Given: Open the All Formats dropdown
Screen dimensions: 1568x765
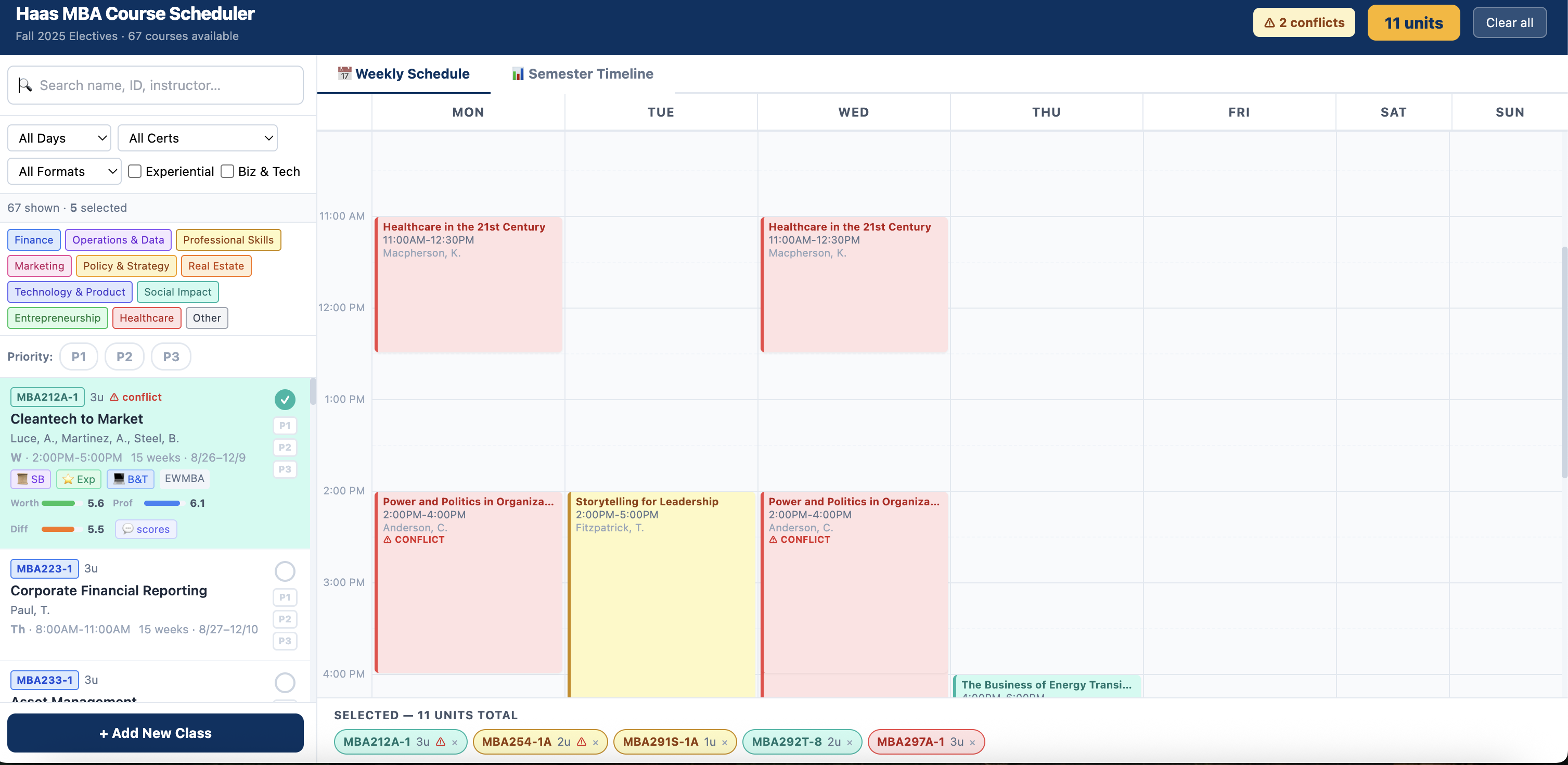Looking at the screenshot, I should coord(65,171).
